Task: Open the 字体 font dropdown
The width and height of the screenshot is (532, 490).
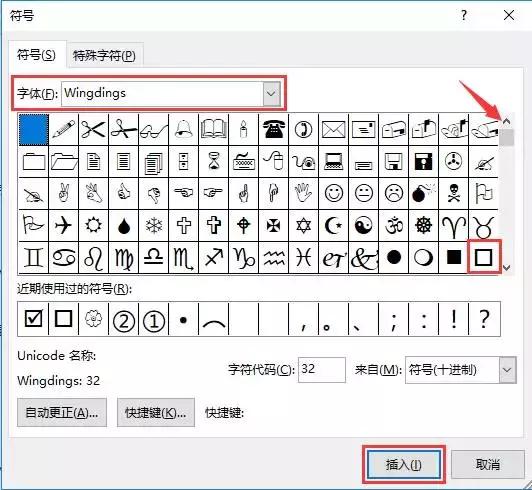Action: [x=271, y=93]
